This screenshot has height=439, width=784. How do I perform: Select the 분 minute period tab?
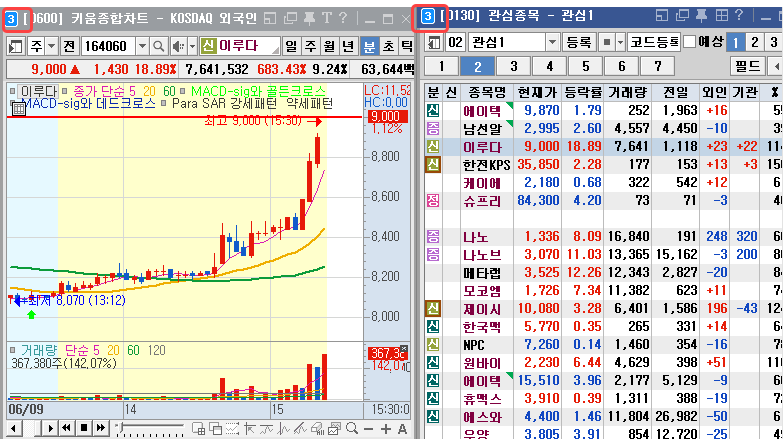click(x=369, y=46)
